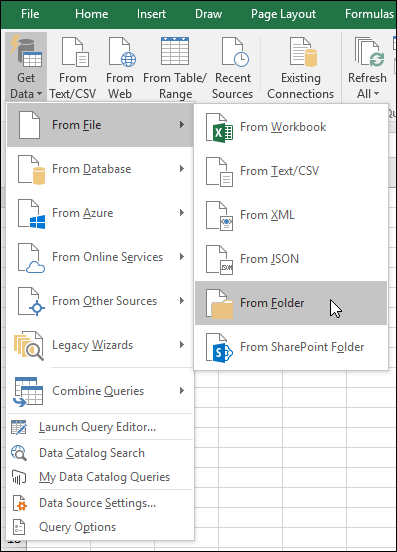Screen dimensions: 397x552
Task: Open the Refresh All dropdown arrow
Action: 376,94
